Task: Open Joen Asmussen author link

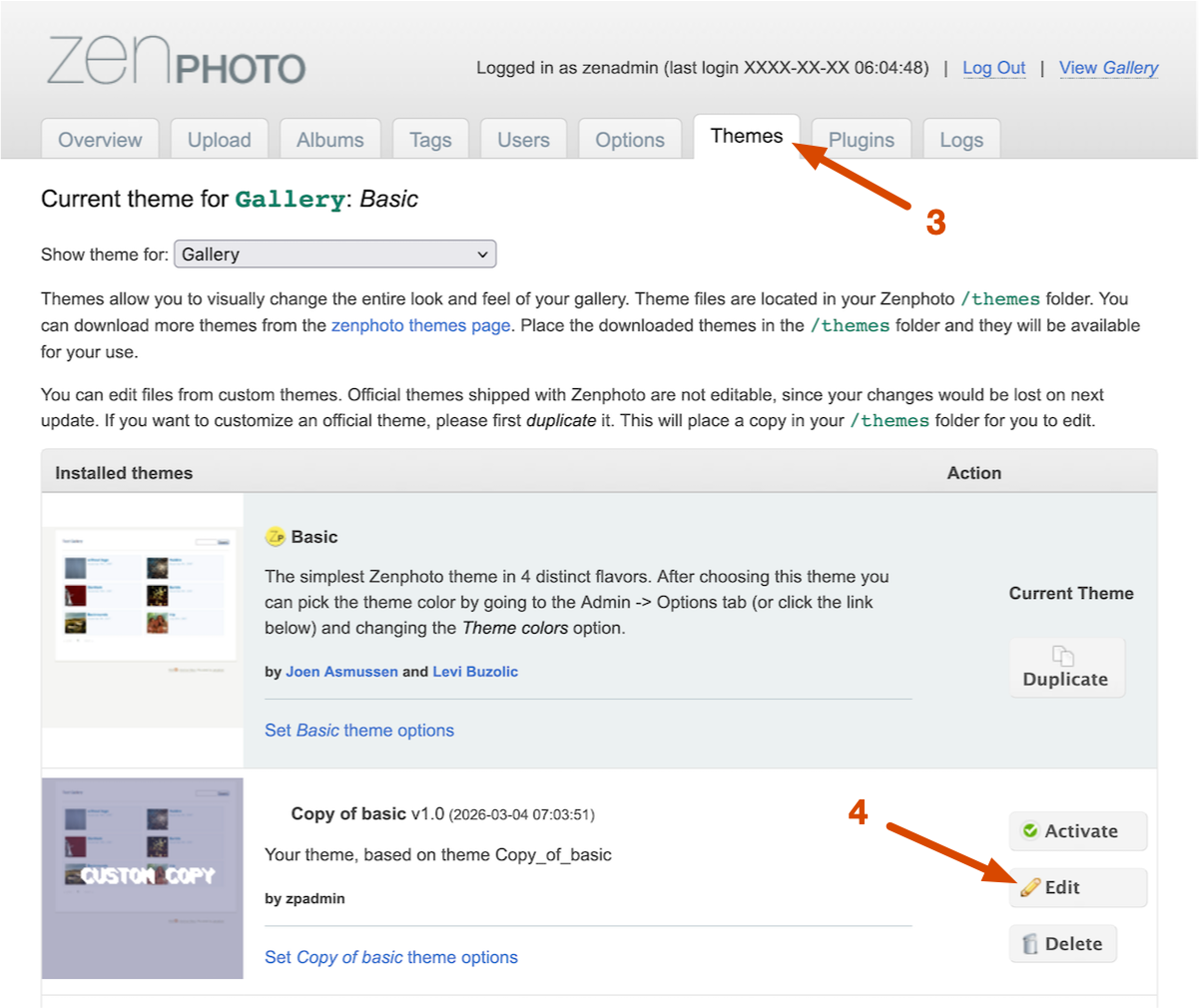Action: 341,672
